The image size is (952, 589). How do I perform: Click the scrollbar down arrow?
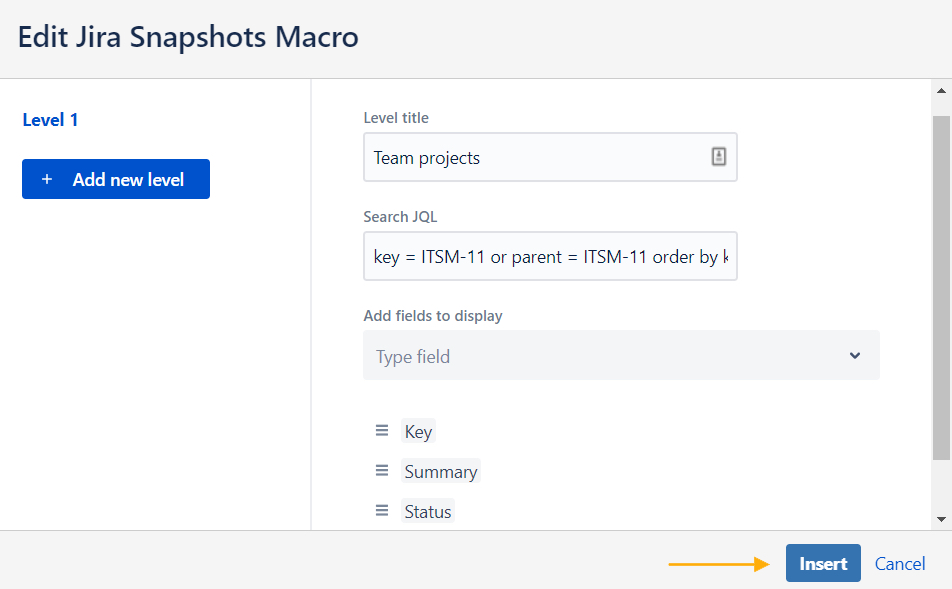tap(941, 519)
